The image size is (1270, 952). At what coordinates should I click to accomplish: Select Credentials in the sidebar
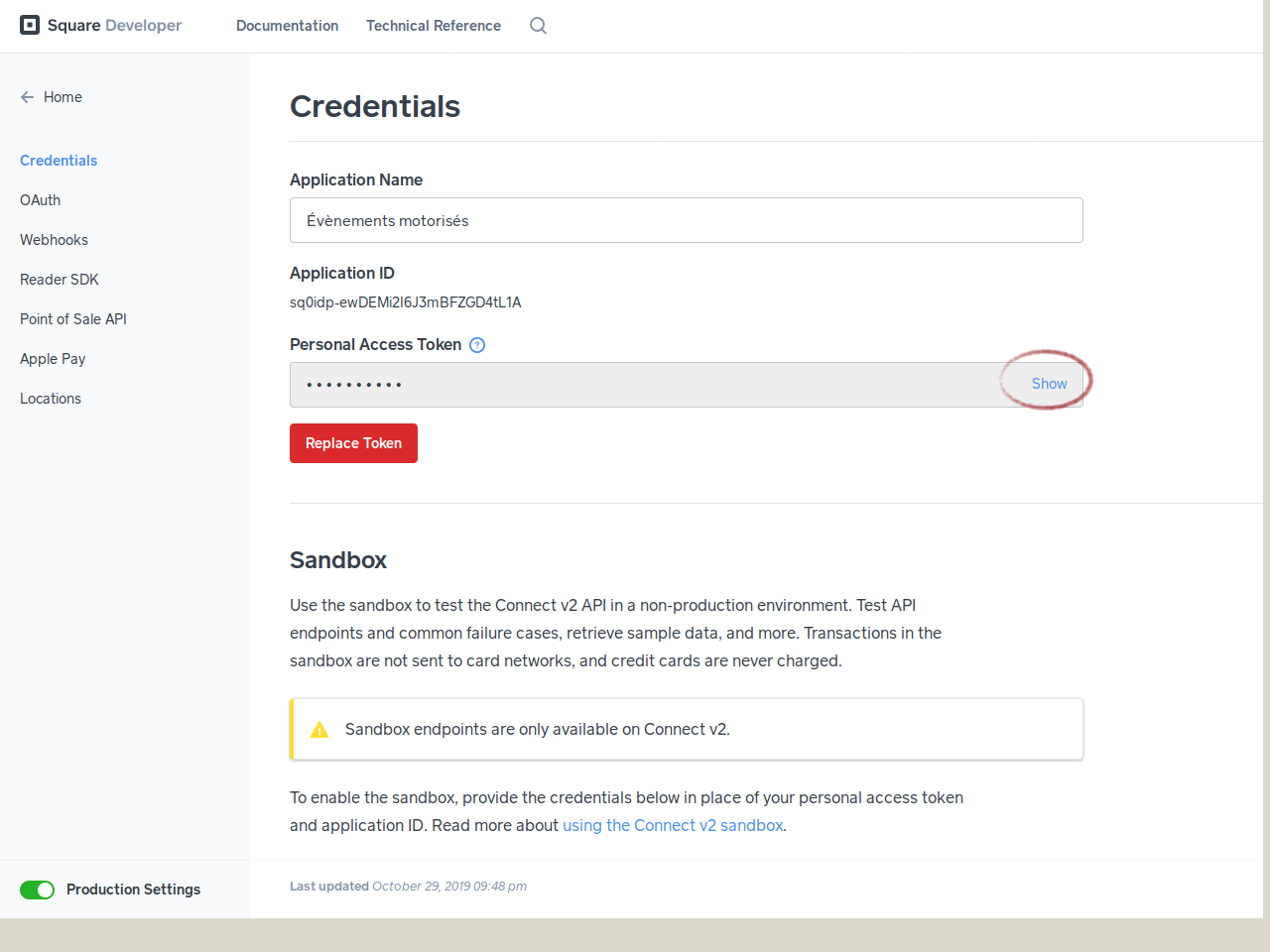(x=59, y=161)
